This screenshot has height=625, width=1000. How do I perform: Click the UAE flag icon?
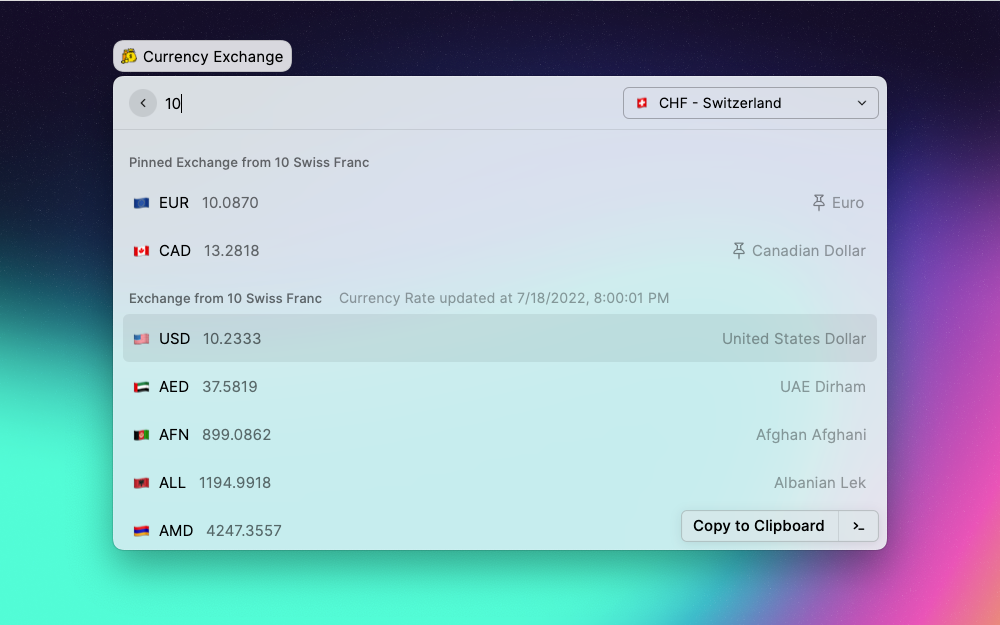click(x=141, y=386)
